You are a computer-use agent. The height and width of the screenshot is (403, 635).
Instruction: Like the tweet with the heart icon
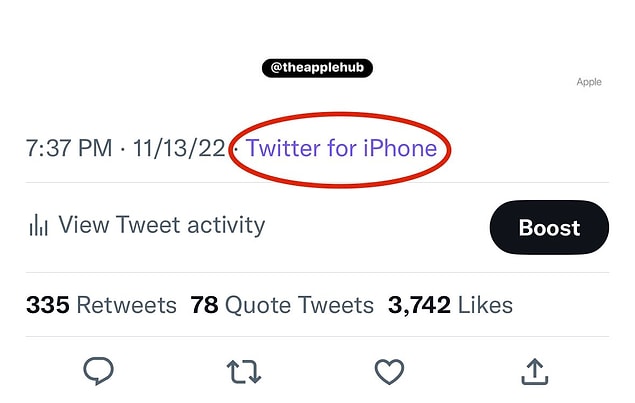pyautogui.click(x=389, y=372)
